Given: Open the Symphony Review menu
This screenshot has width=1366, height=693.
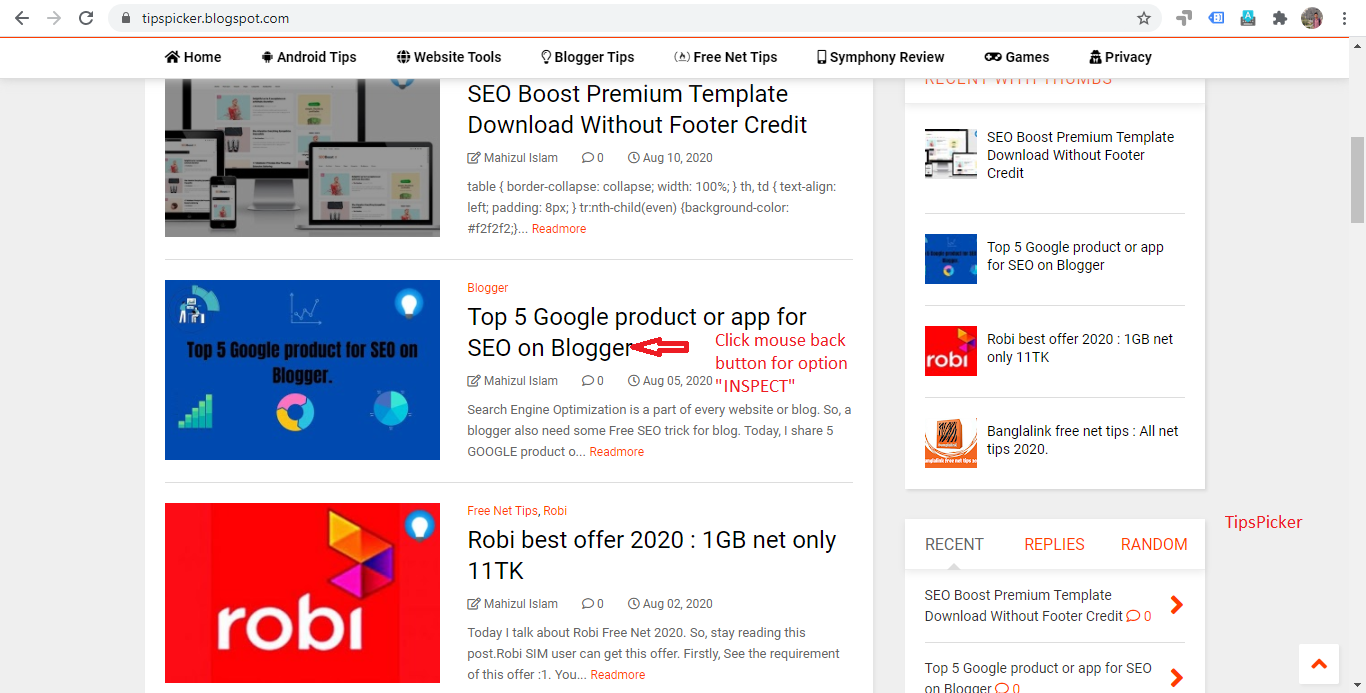Looking at the screenshot, I should (881, 57).
